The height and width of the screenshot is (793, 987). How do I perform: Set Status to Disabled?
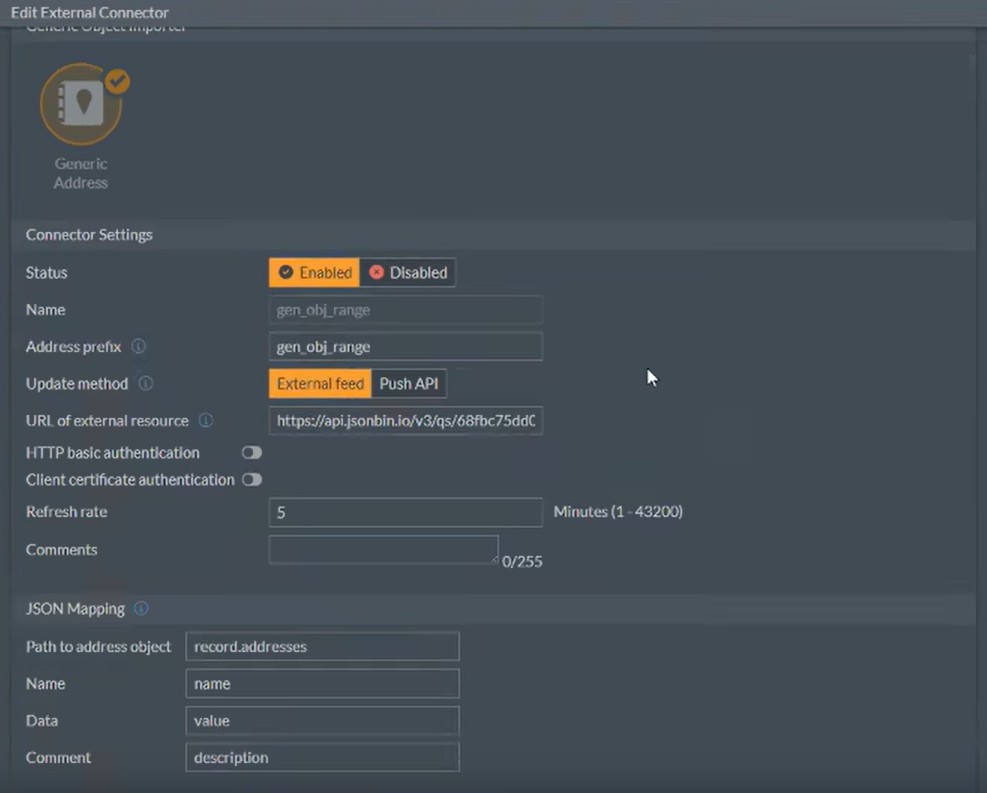click(407, 273)
